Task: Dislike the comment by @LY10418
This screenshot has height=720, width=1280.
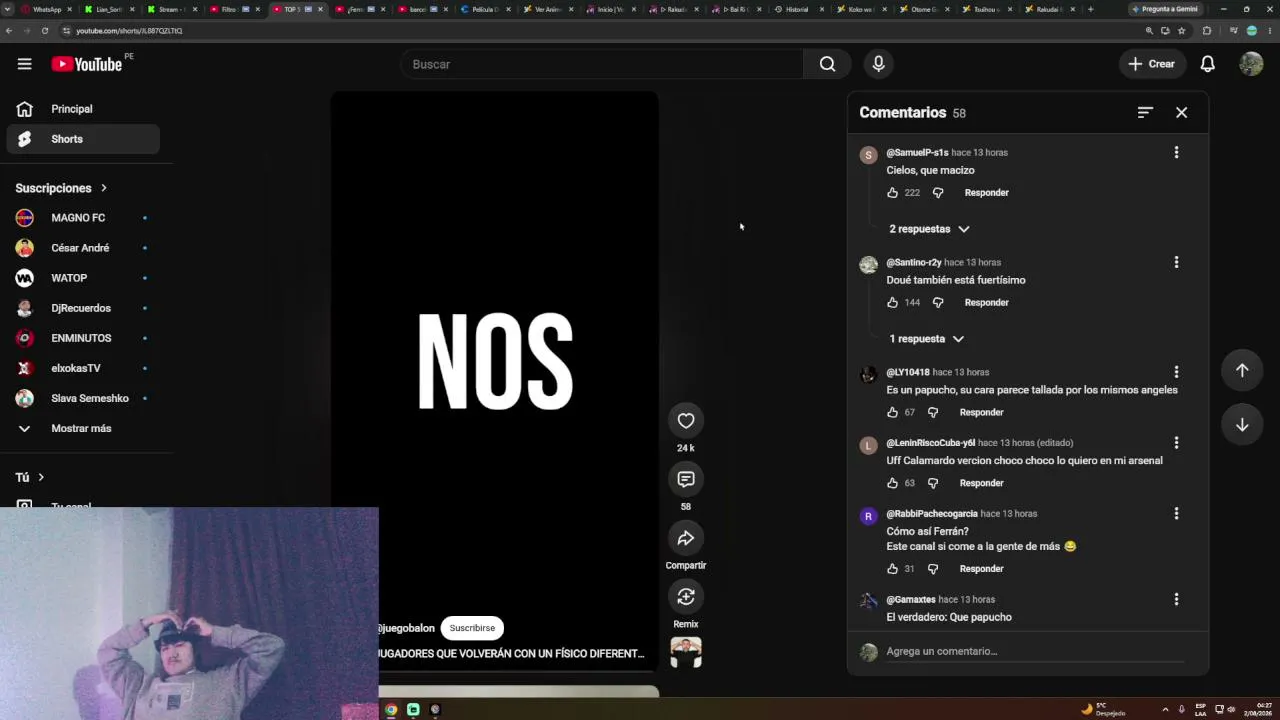Action: pos(933,413)
